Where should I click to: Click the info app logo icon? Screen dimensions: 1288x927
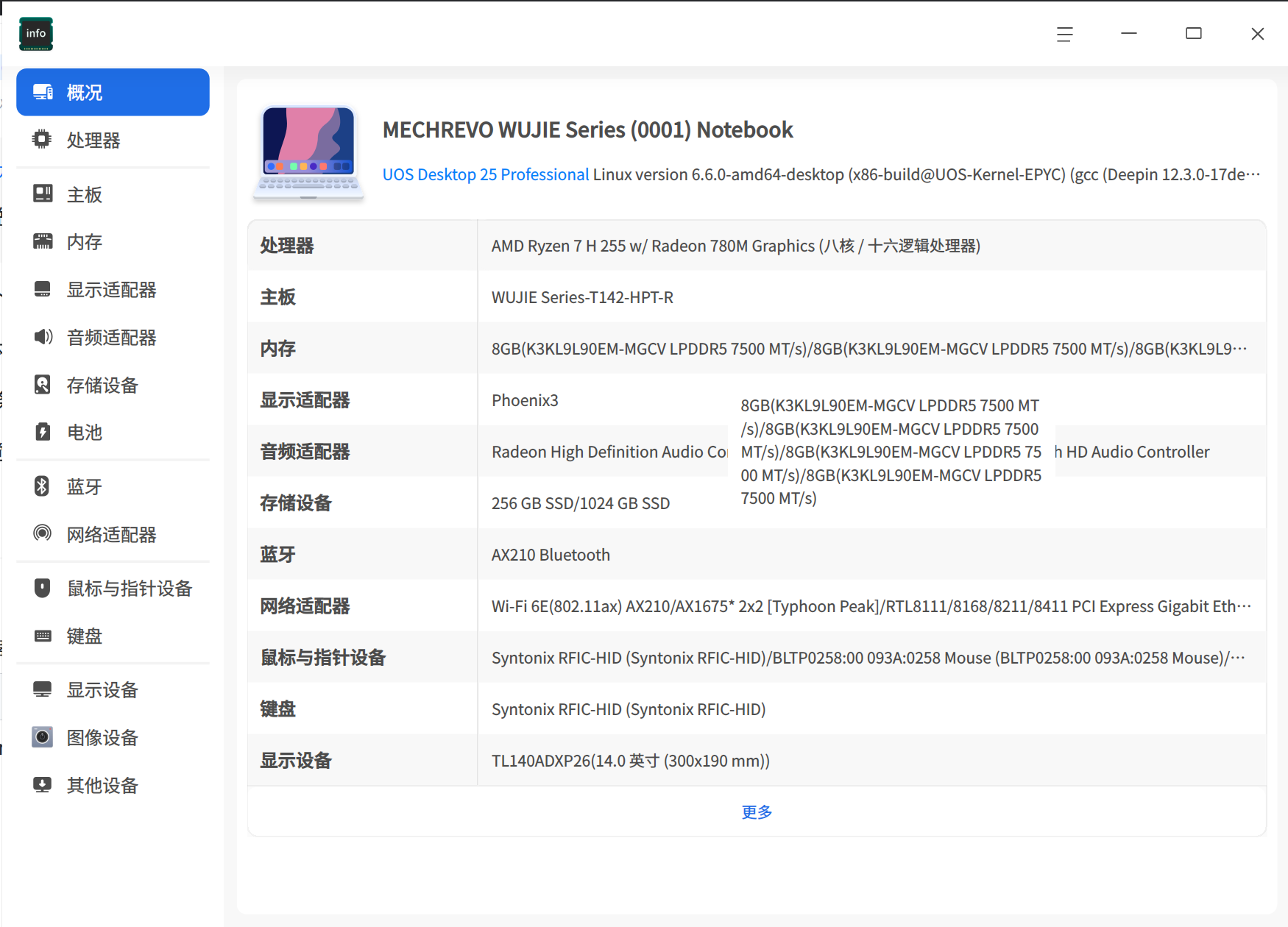click(x=36, y=33)
